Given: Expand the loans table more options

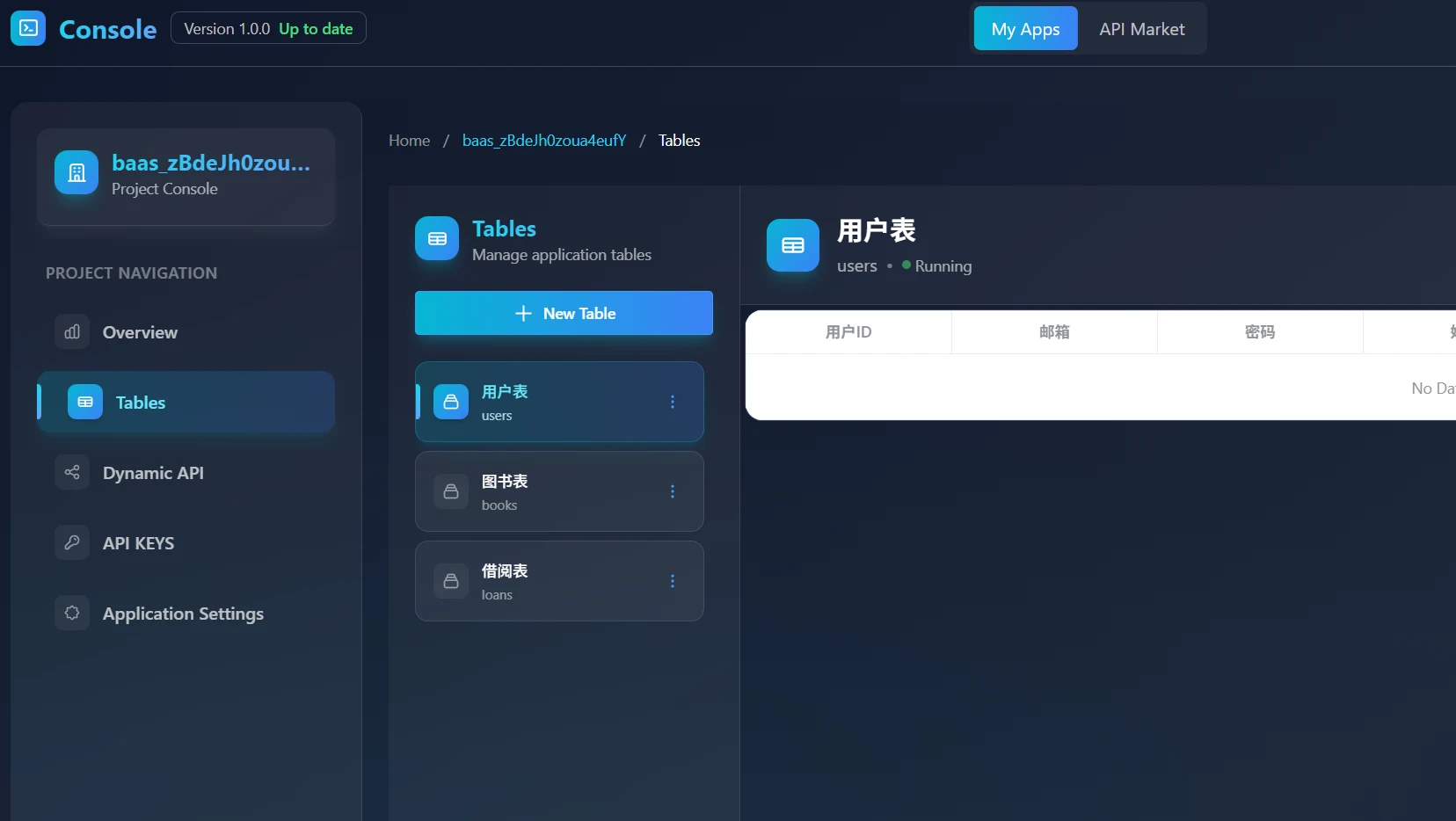Looking at the screenshot, I should [x=673, y=581].
